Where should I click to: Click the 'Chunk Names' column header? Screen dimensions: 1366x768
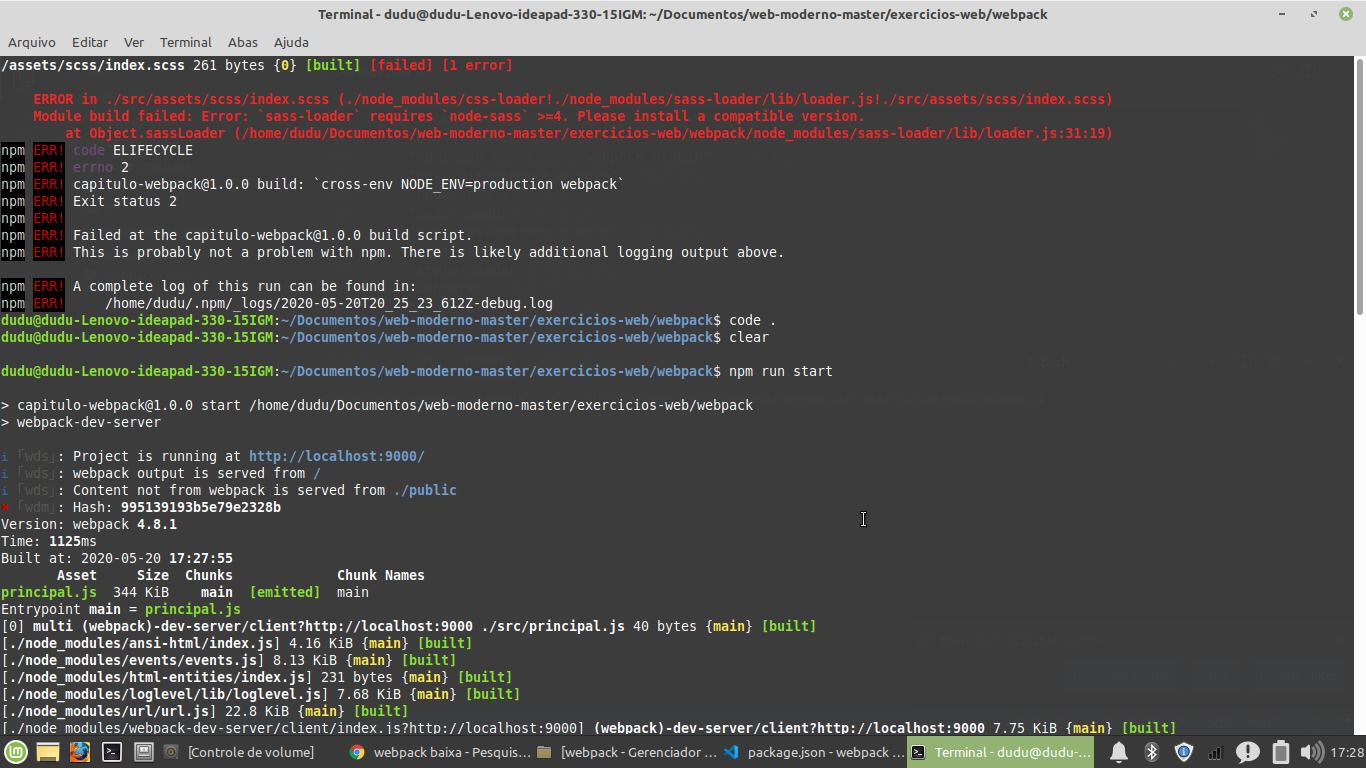click(381, 575)
